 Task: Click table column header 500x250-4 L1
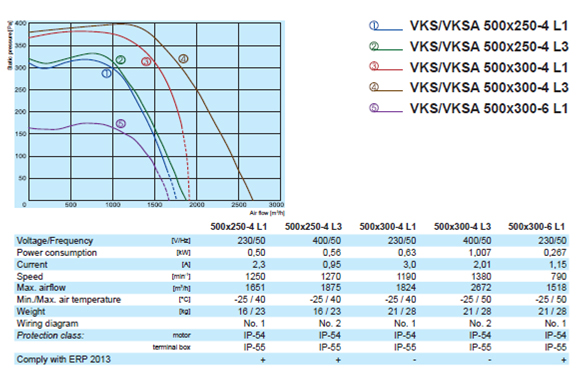coord(239,227)
